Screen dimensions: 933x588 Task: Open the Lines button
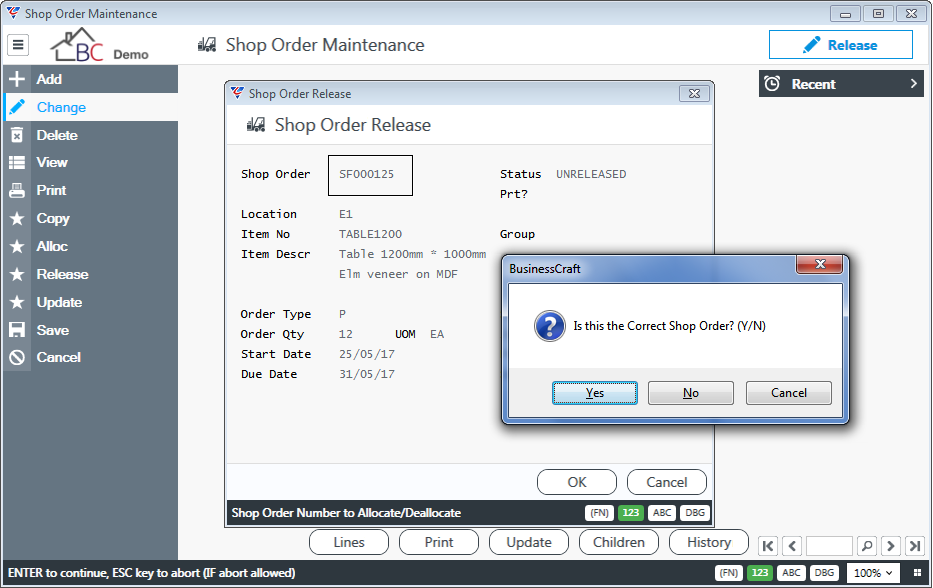click(x=349, y=542)
